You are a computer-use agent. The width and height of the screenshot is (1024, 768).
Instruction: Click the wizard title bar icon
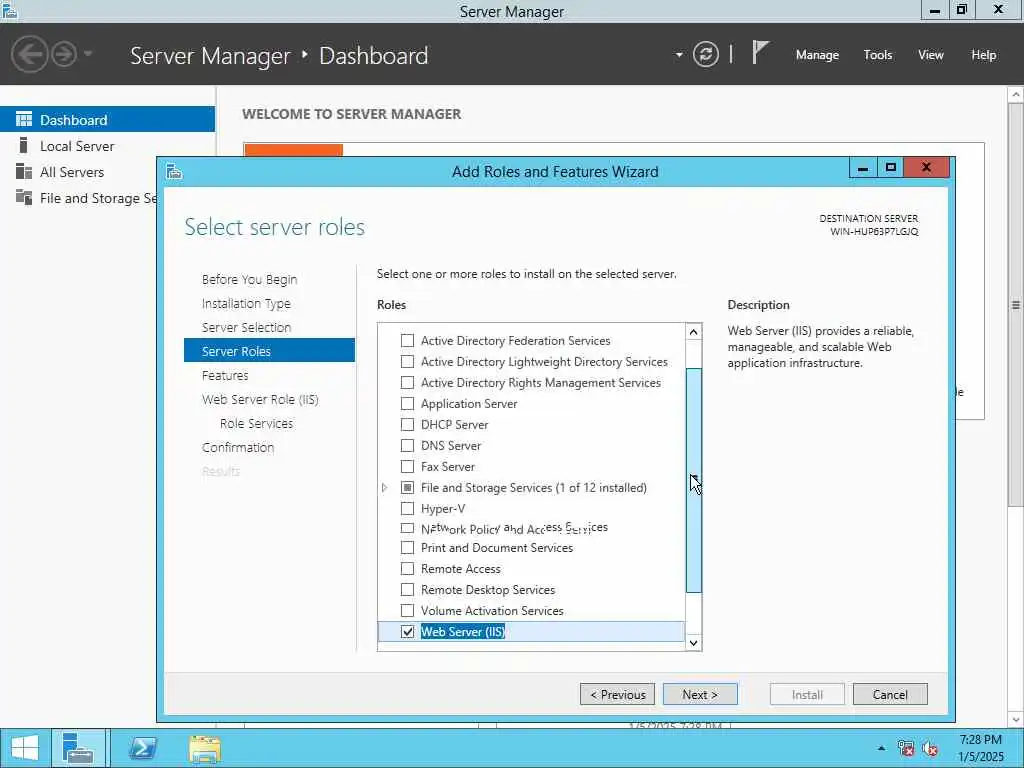174,171
